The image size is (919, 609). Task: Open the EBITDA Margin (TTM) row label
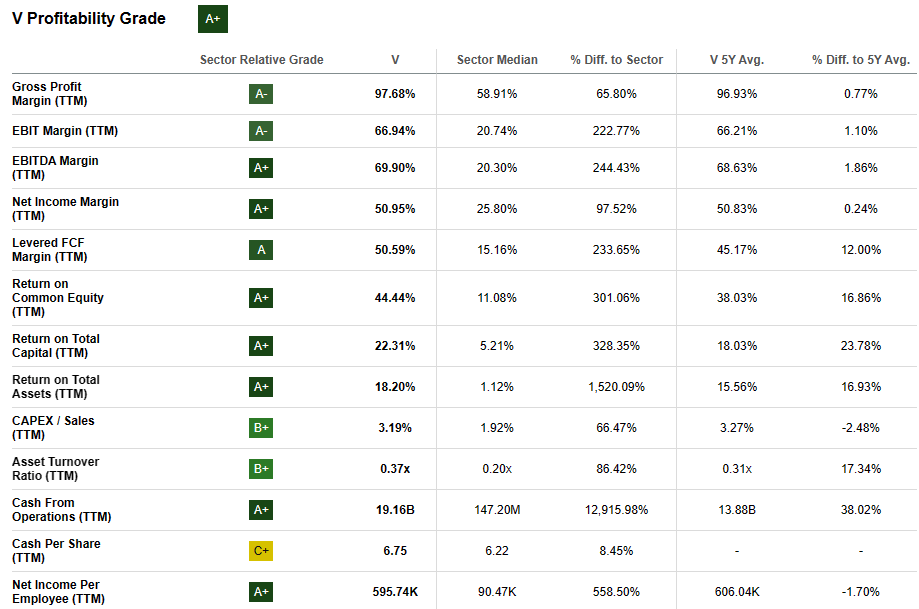[55, 168]
